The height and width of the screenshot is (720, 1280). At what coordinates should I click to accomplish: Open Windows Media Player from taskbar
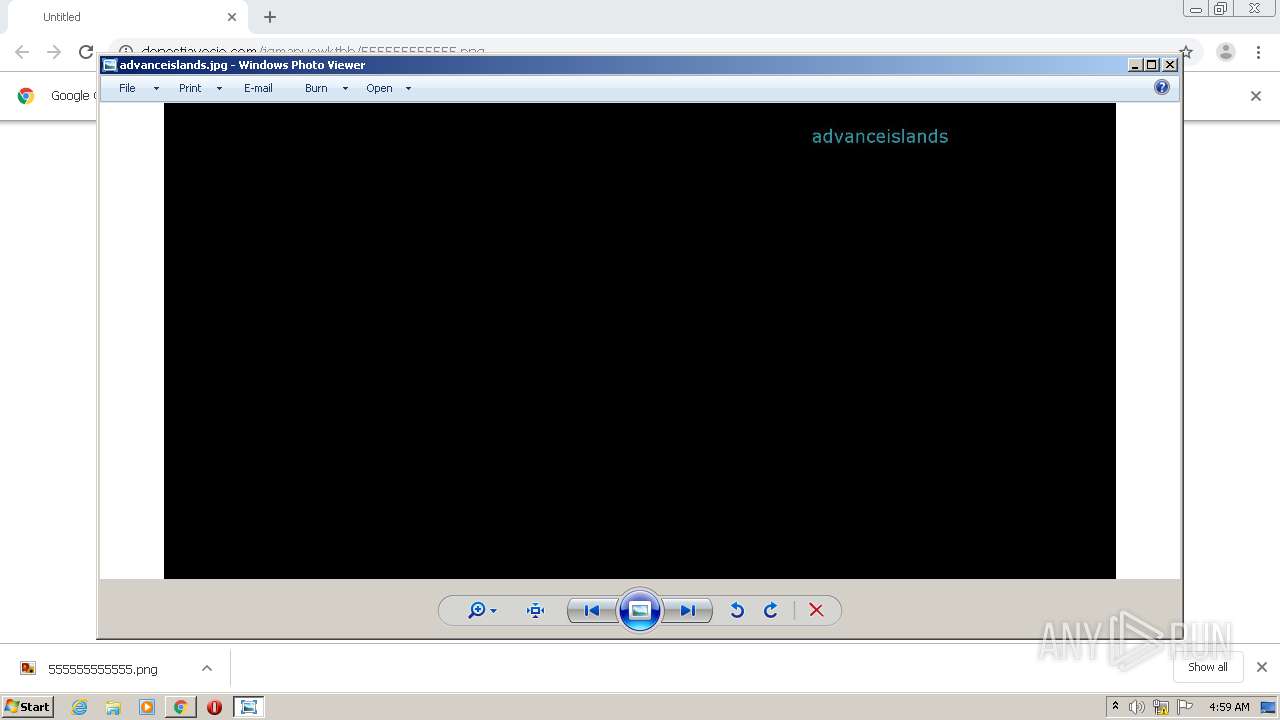coord(147,707)
